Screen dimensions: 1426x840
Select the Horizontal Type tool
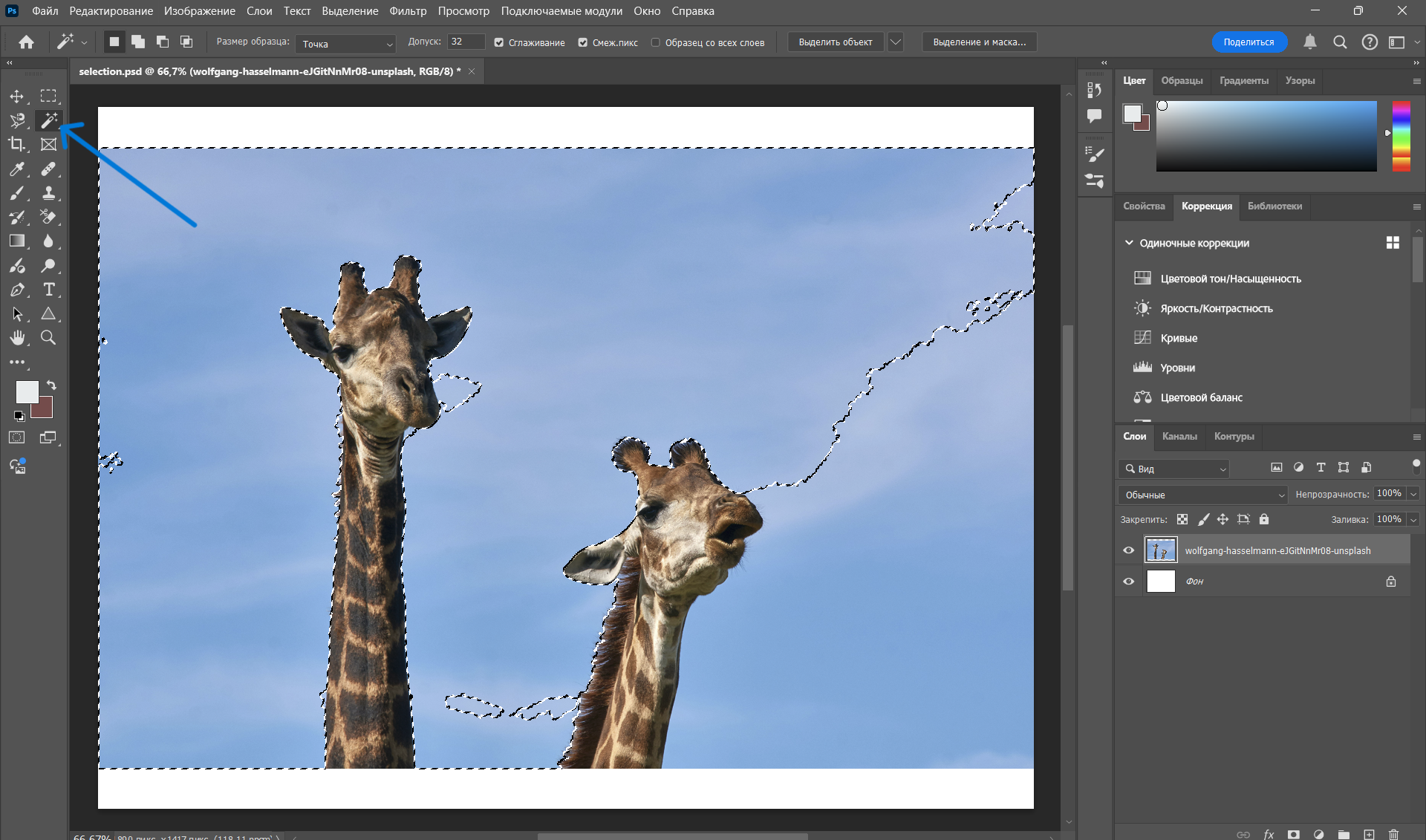48,290
